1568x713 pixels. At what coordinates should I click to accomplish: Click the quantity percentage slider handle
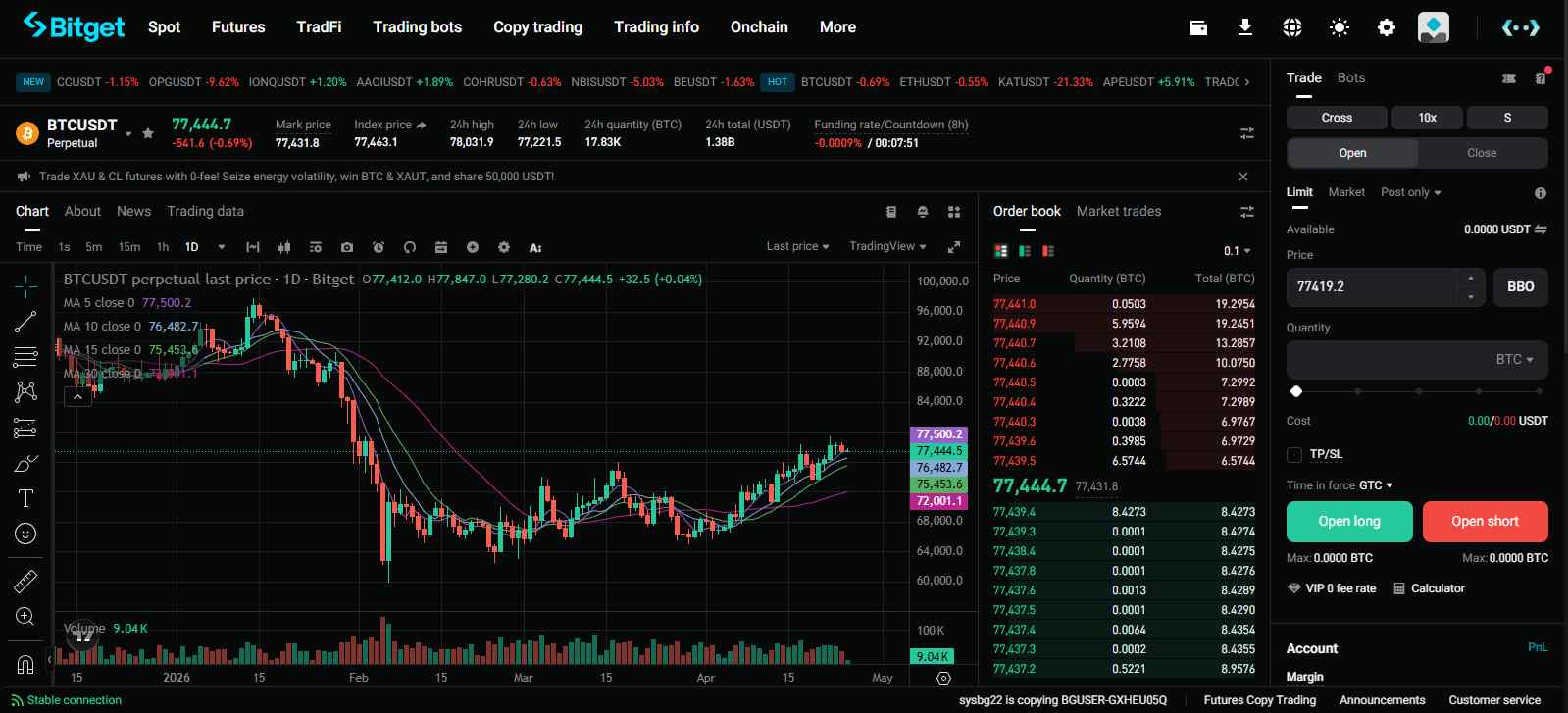point(1296,391)
